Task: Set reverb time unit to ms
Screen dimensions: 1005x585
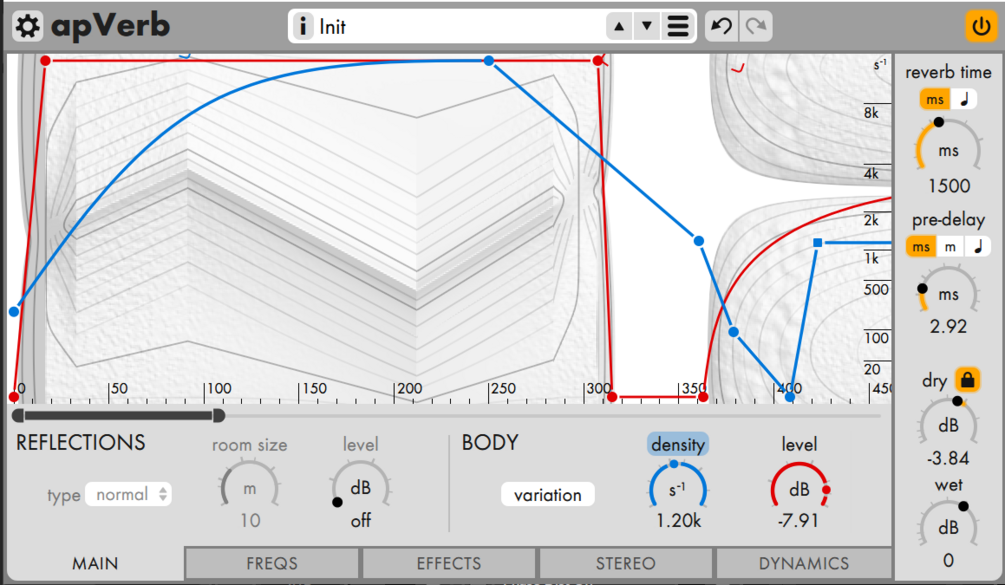Action: 934,99
